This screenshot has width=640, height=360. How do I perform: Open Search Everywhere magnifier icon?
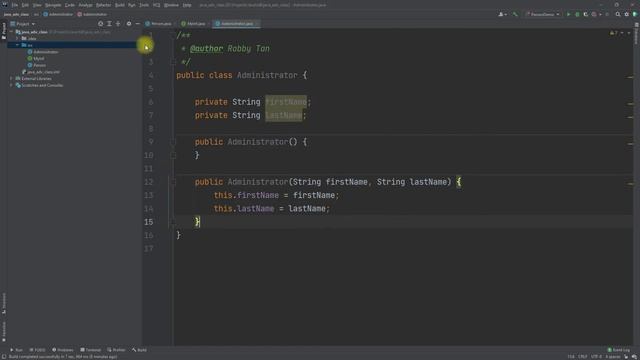(x=618, y=14)
